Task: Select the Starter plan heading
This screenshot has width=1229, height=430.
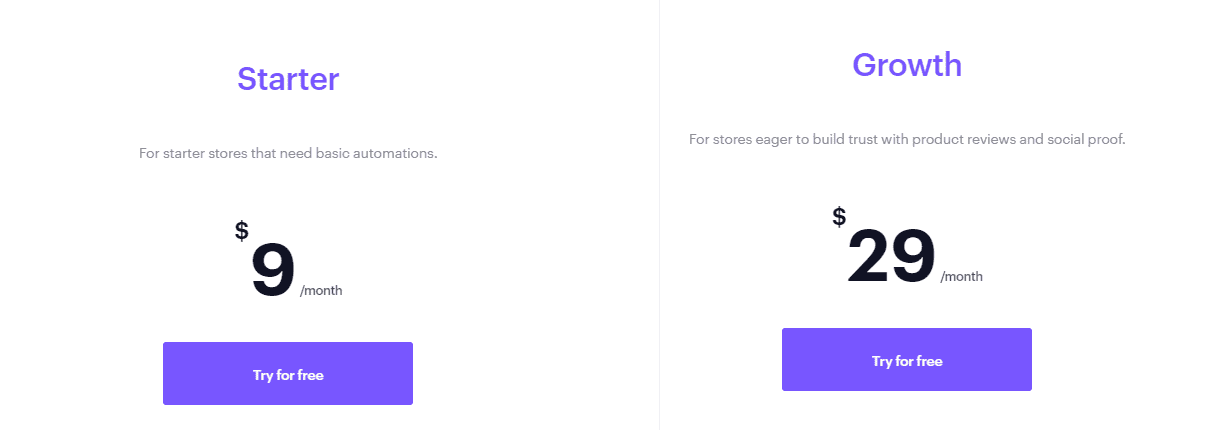Action: coord(288,79)
